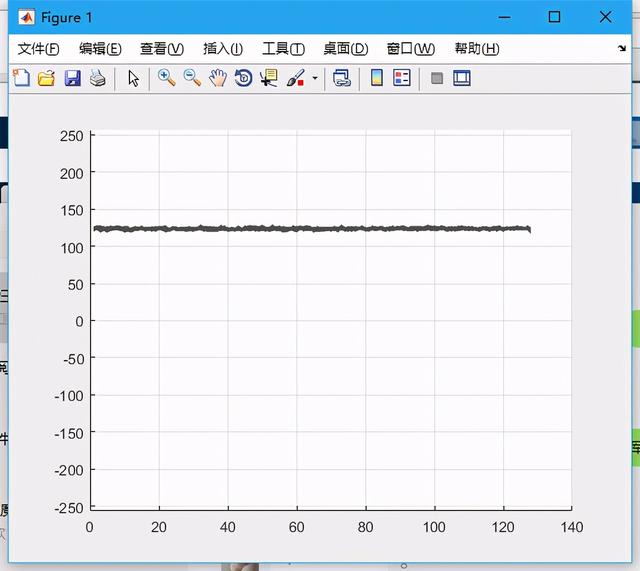Print the figure using the printer icon

[x=97, y=78]
